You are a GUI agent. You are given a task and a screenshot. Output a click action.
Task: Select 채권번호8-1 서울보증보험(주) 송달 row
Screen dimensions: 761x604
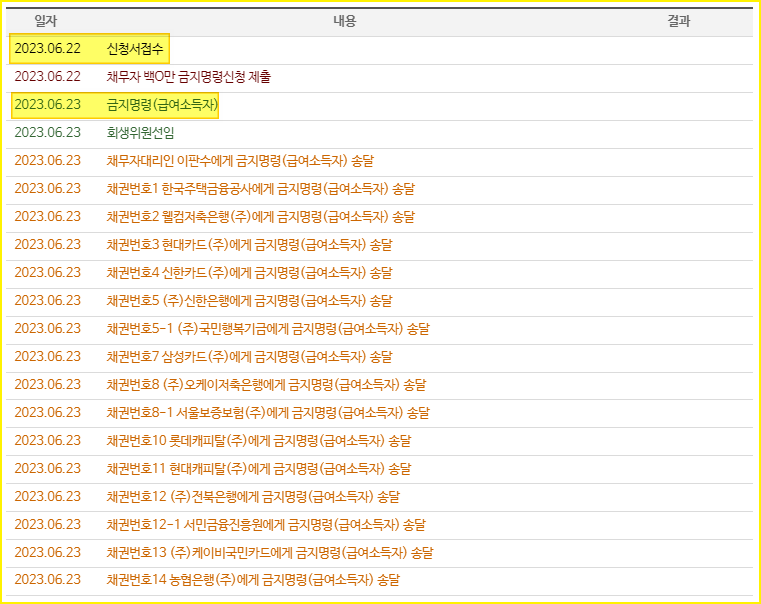pos(380,413)
